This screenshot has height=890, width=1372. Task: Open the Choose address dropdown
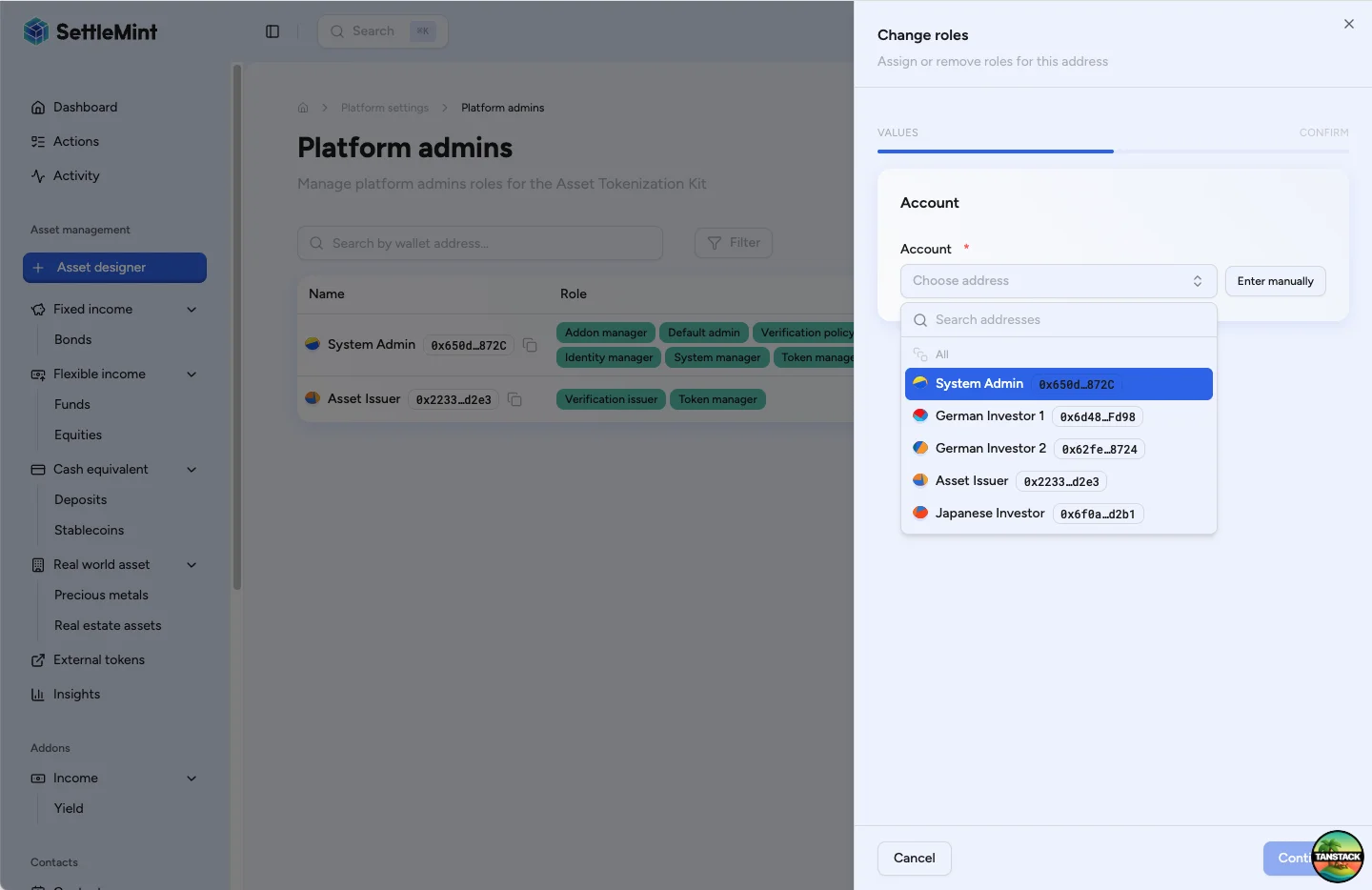tap(1058, 280)
